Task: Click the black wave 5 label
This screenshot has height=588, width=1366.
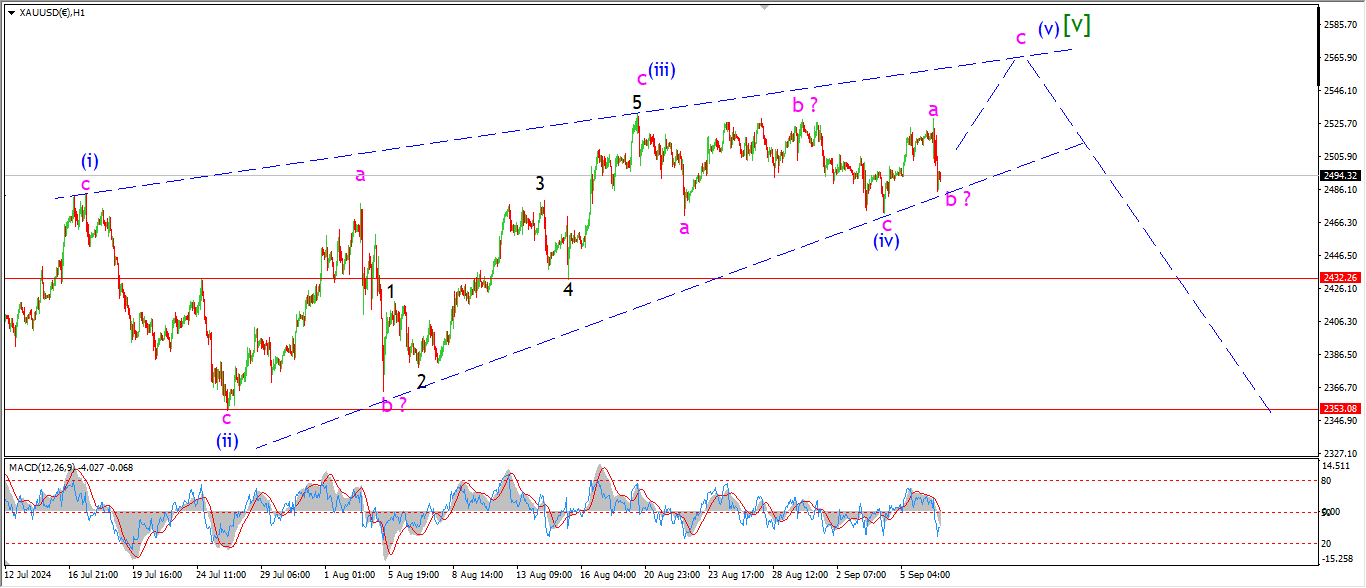Action: (x=636, y=102)
